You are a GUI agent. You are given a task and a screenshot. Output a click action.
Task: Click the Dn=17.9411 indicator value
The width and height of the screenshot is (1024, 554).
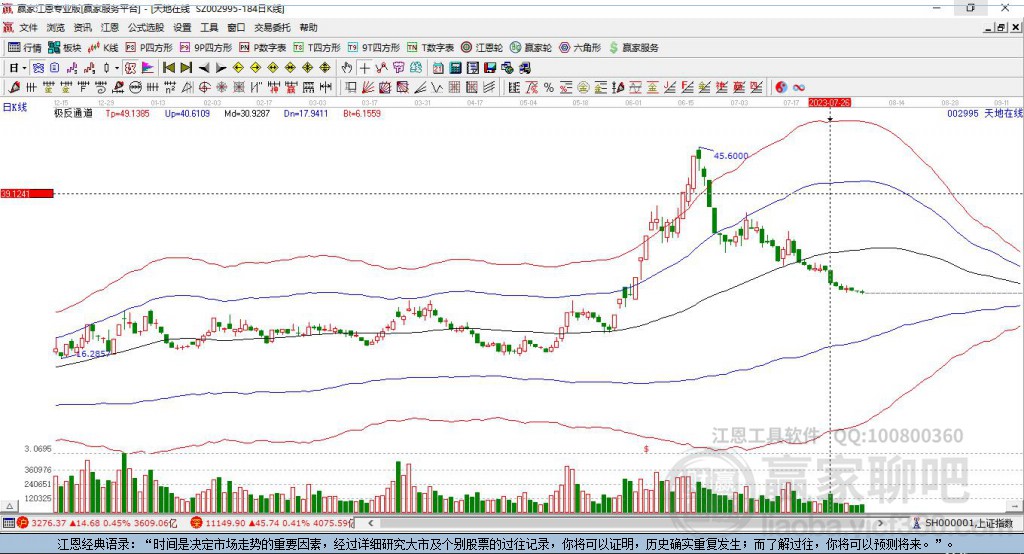coord(306,114)
